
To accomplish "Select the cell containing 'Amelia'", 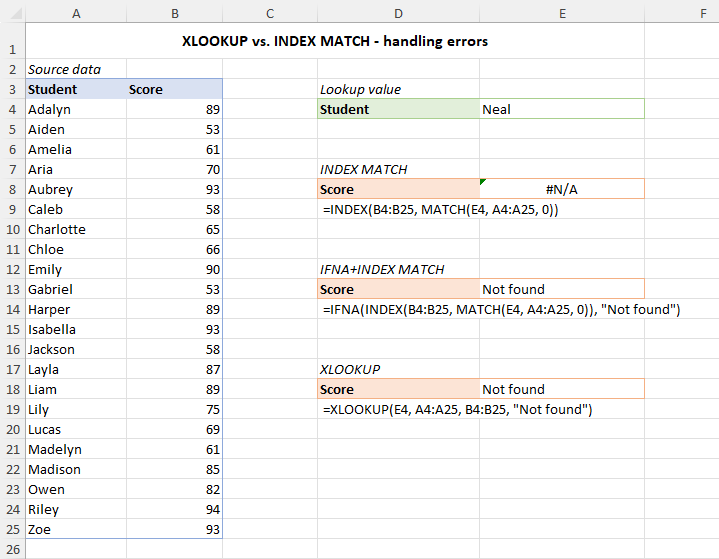I will click(x=76, y=149).
